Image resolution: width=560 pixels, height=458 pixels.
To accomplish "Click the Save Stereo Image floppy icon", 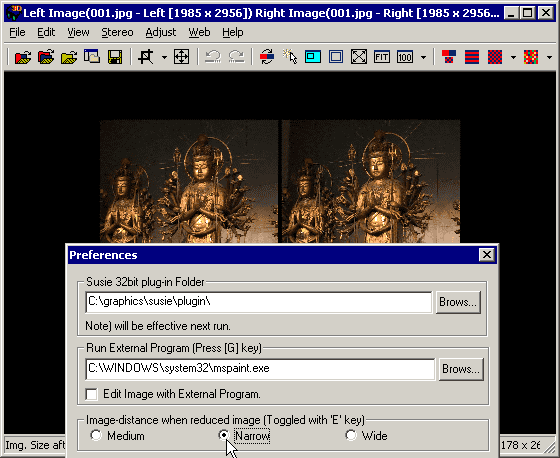I will (115, 57).
